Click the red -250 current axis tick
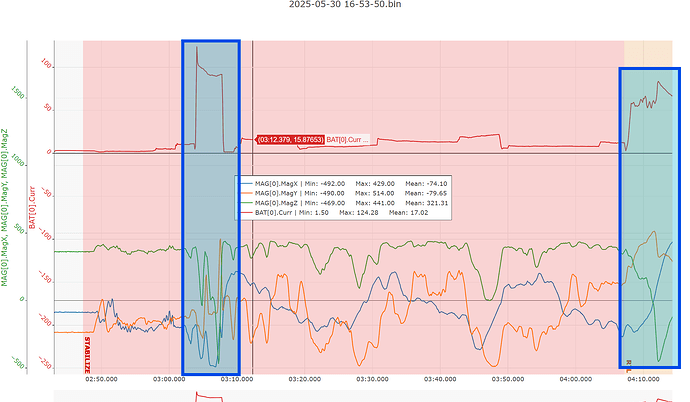Image resolution: width=690 pixels, height=402 pixels. point(45,363)
